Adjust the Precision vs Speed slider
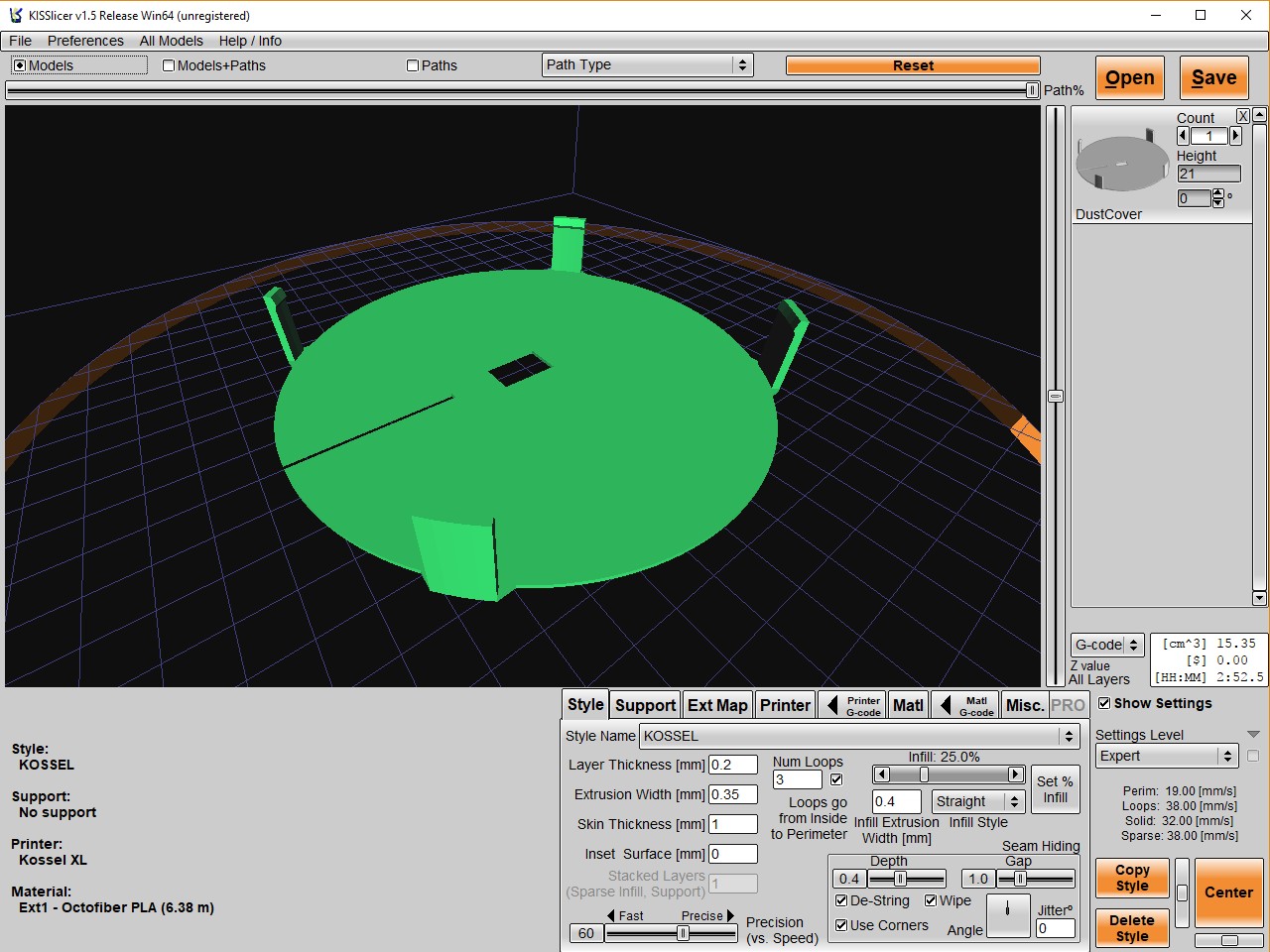The height and width of the screenshot is (952, 1270). [x=683, y=933]
